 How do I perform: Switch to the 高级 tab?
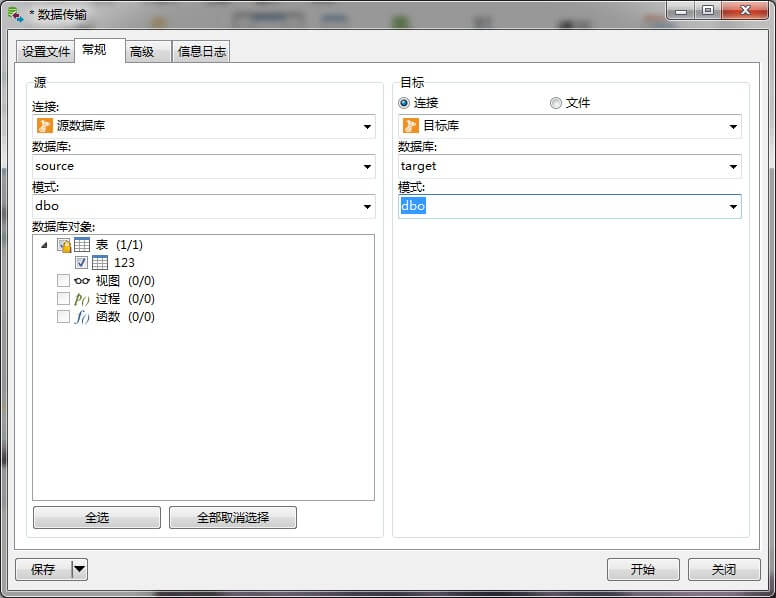point(142,52)
